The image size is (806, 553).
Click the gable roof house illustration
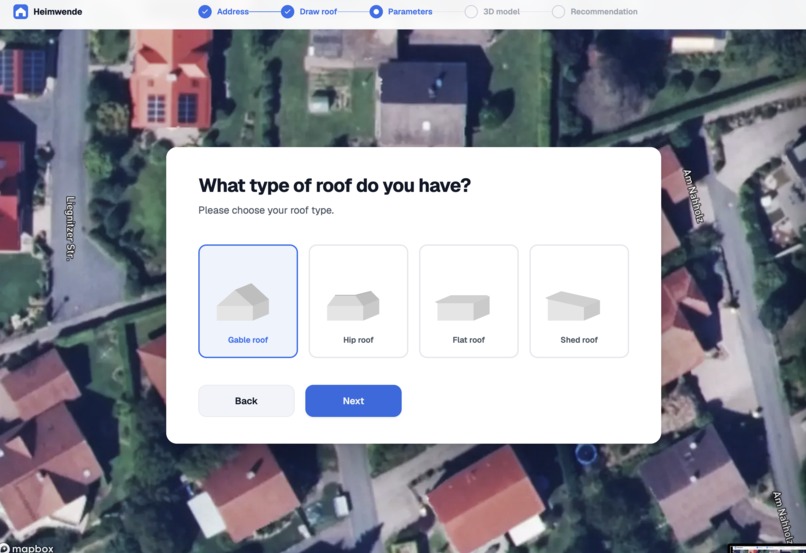click(243, 302)
